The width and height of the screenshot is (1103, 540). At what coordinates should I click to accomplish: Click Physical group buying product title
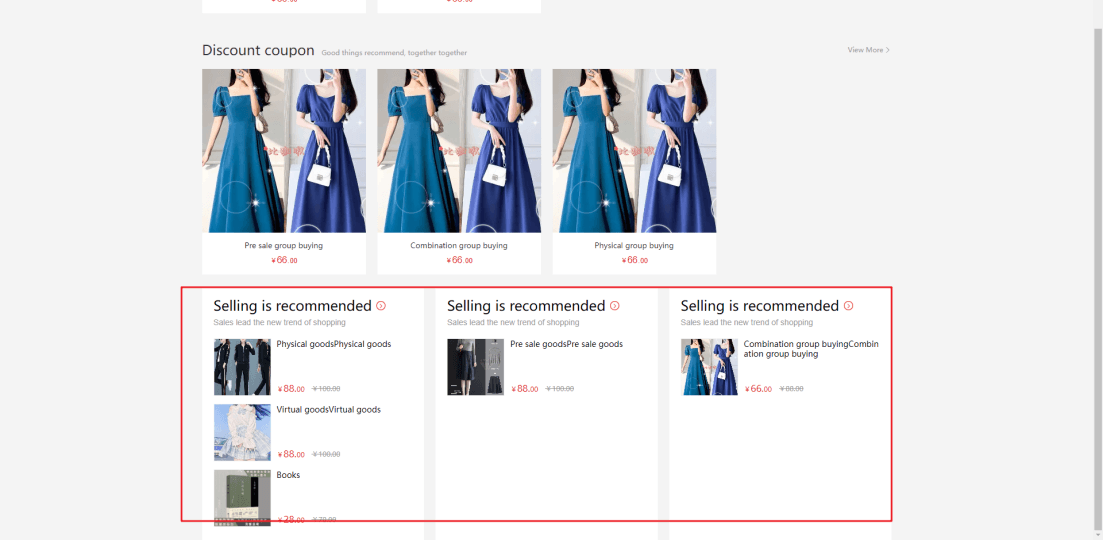click(x=634, y=245)
